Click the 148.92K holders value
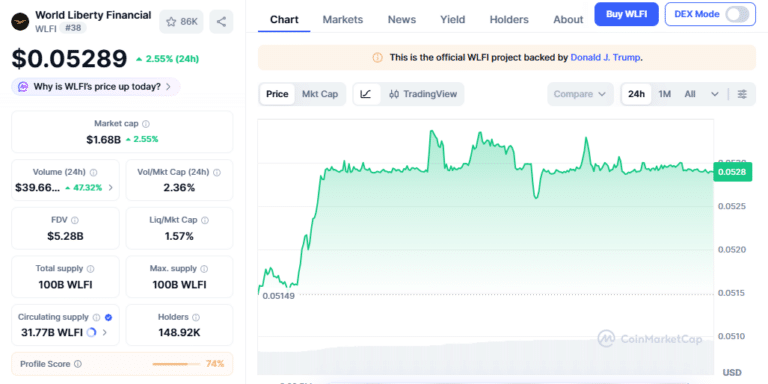Image resolution: width=768 pixels, height=384 pixels. [179, 333]
